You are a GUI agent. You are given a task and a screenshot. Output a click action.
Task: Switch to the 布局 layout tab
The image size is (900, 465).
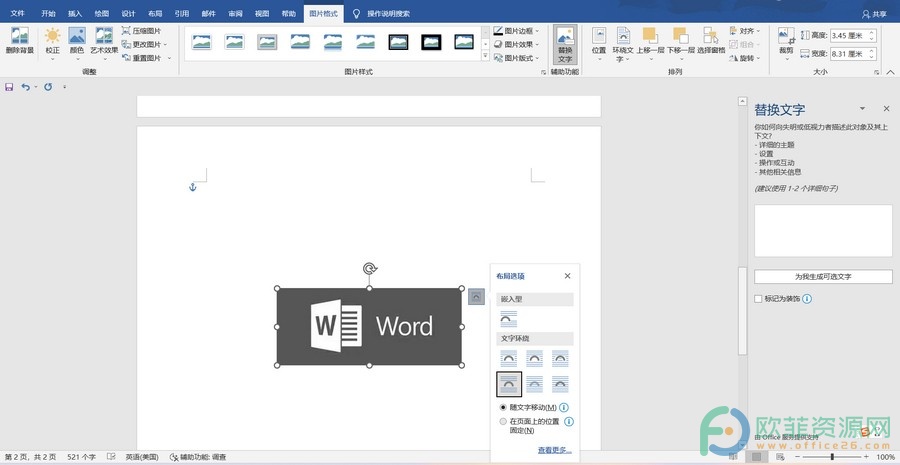pyautogui.click(x=155, y=14)
